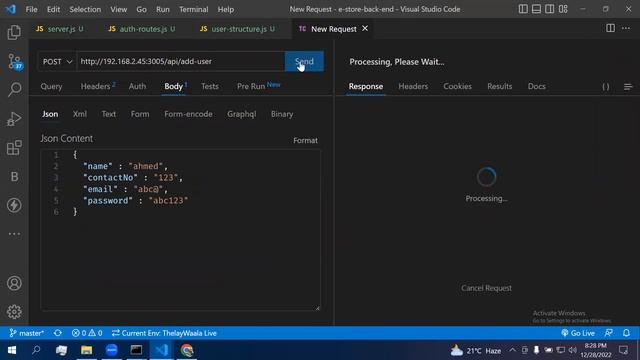
Task: Switch to the Query tab
Action: 51,87
